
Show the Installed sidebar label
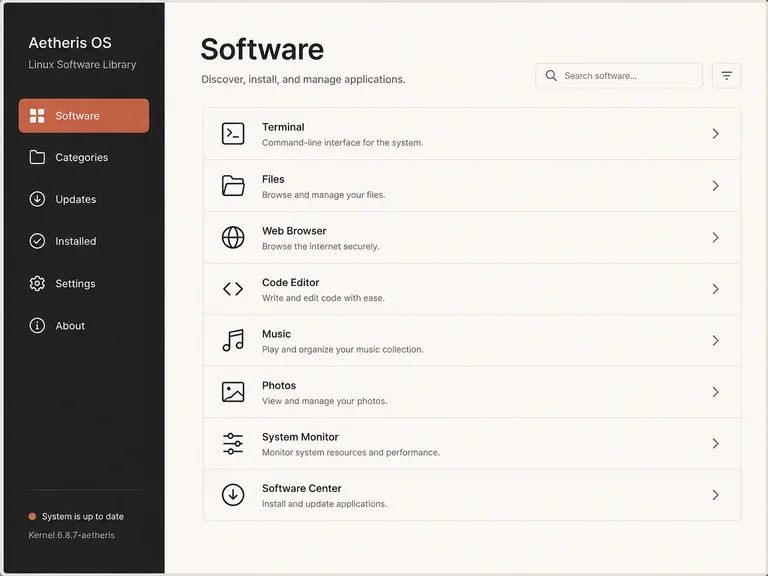(x=76, y=241)
